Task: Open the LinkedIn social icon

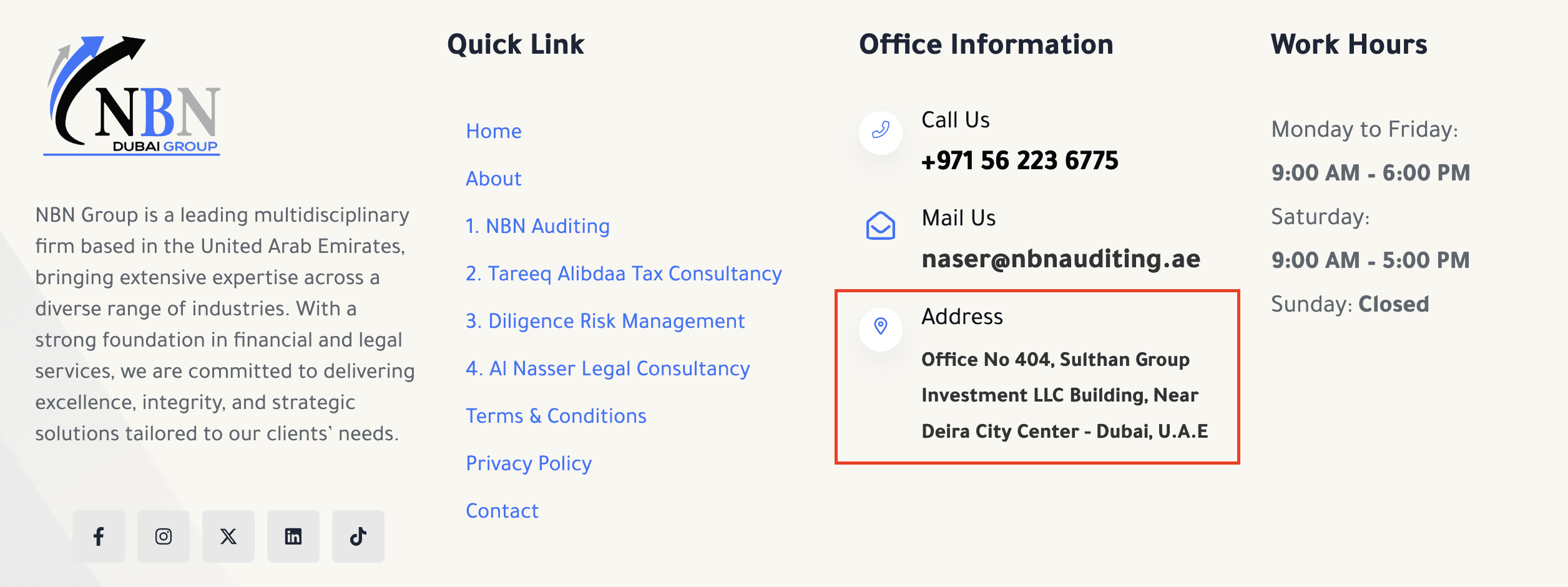Action: coord(293,536)
